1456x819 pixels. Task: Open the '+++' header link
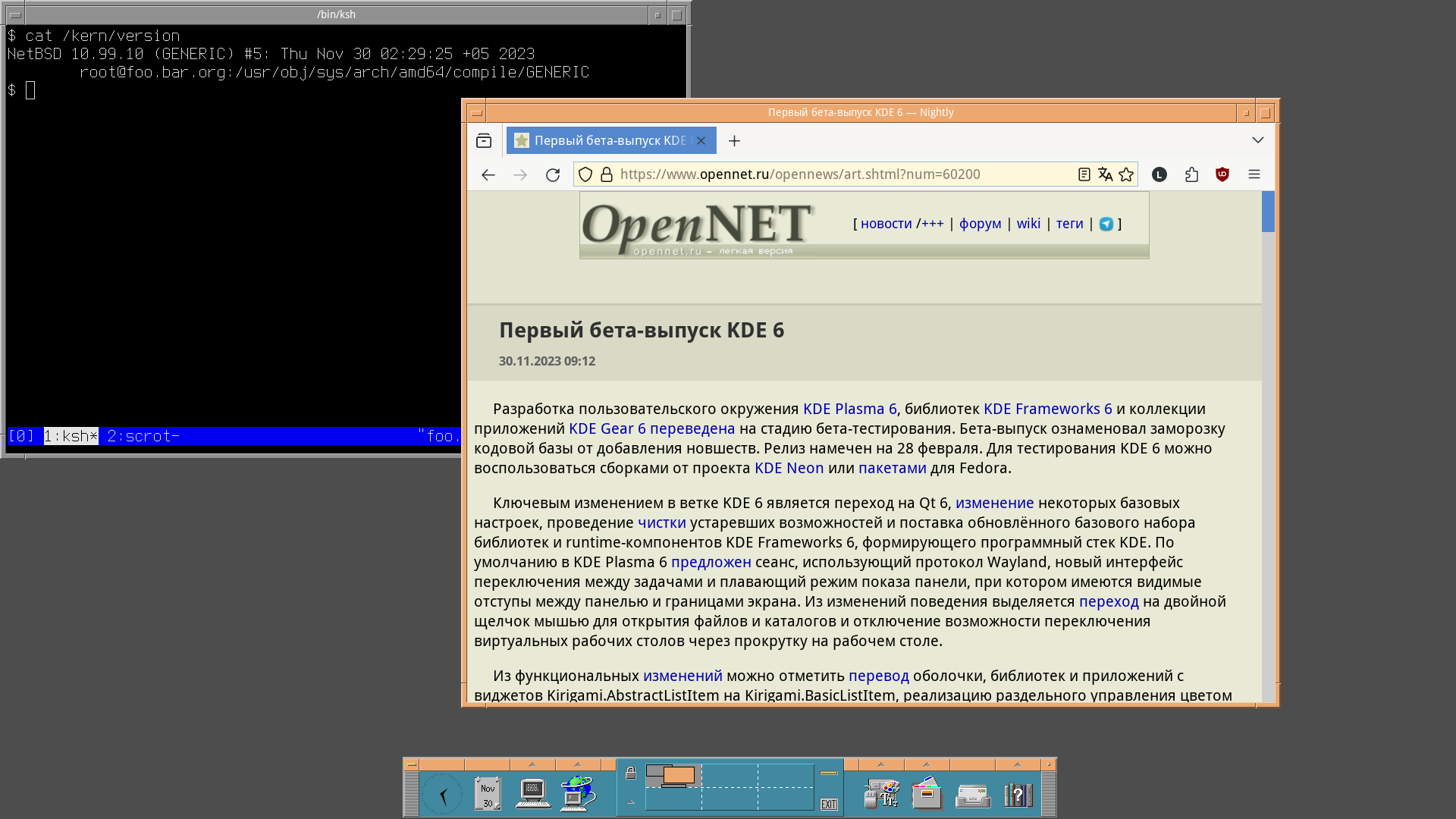click(933, 224)
